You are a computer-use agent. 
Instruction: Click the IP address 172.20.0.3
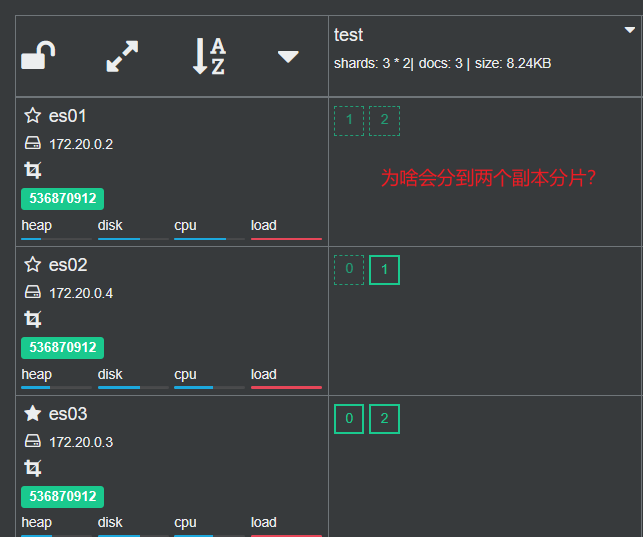pyautogui.click(x=81, y=442)
